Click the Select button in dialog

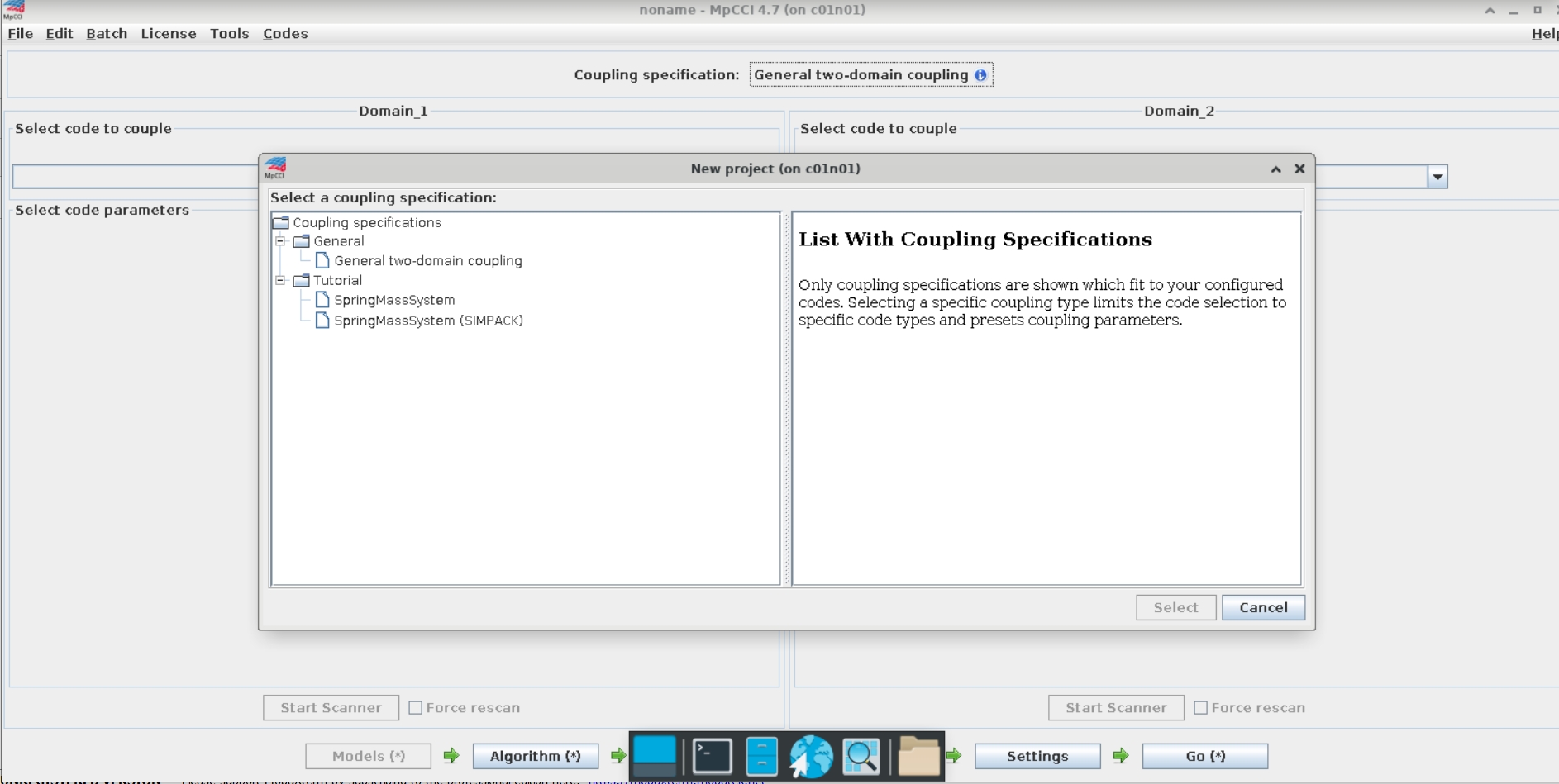pyautogui.click(x=1175, y=608)
